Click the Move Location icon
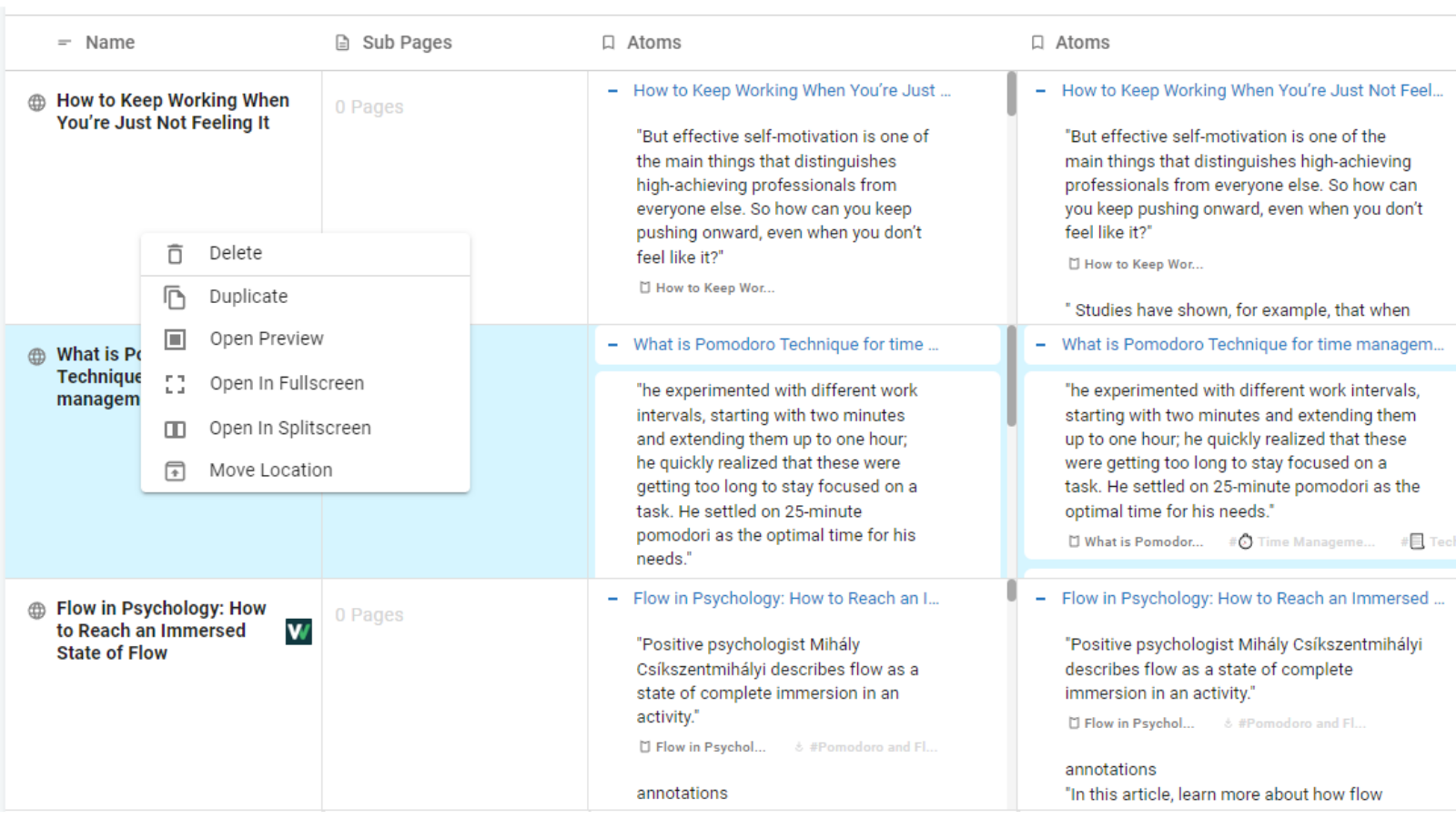This screenshot has height=819, width=1456. 175,470
